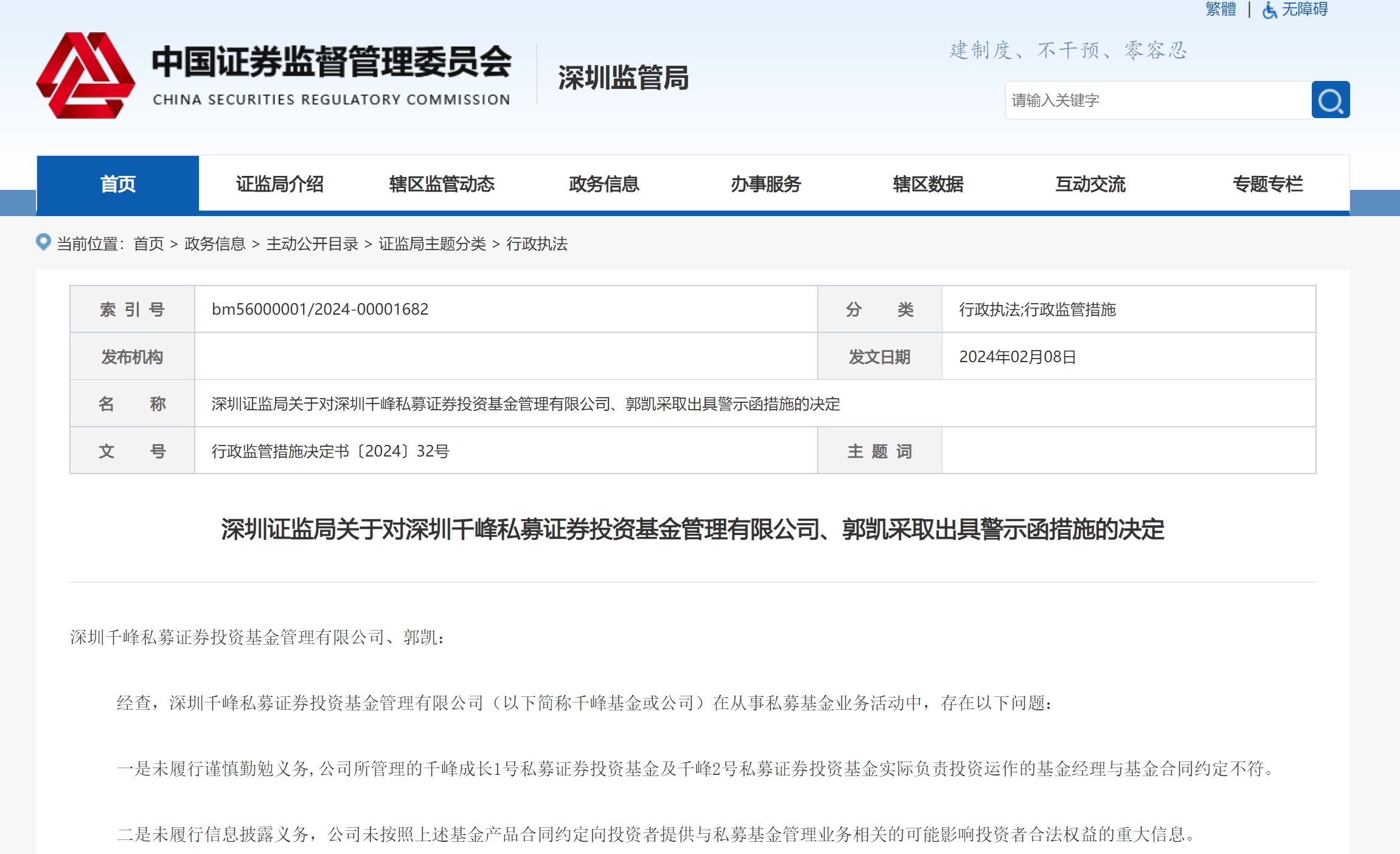The width and height of the screenshot is (1400, 854).
Task: Switch to Traditional Chinese (繁體)
Action: click(1221, 9)
